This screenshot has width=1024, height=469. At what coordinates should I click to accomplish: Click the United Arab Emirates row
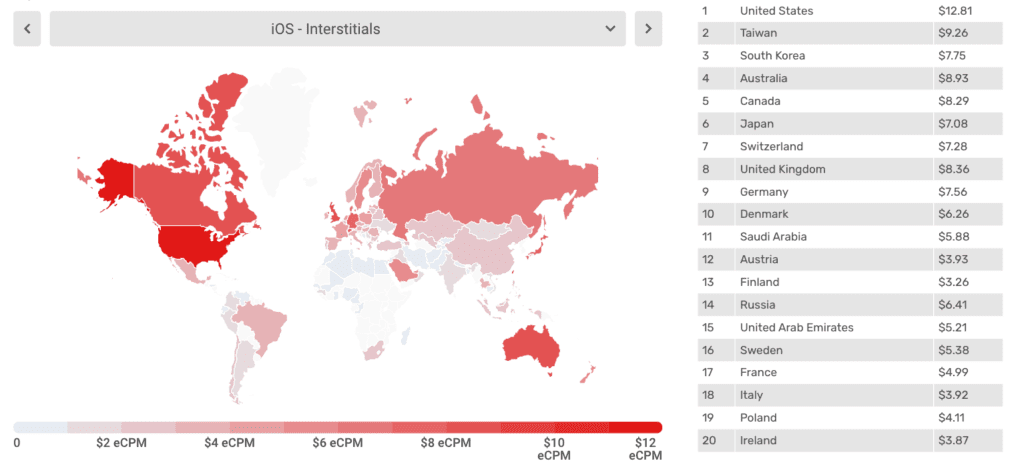[x=849, y=328]
